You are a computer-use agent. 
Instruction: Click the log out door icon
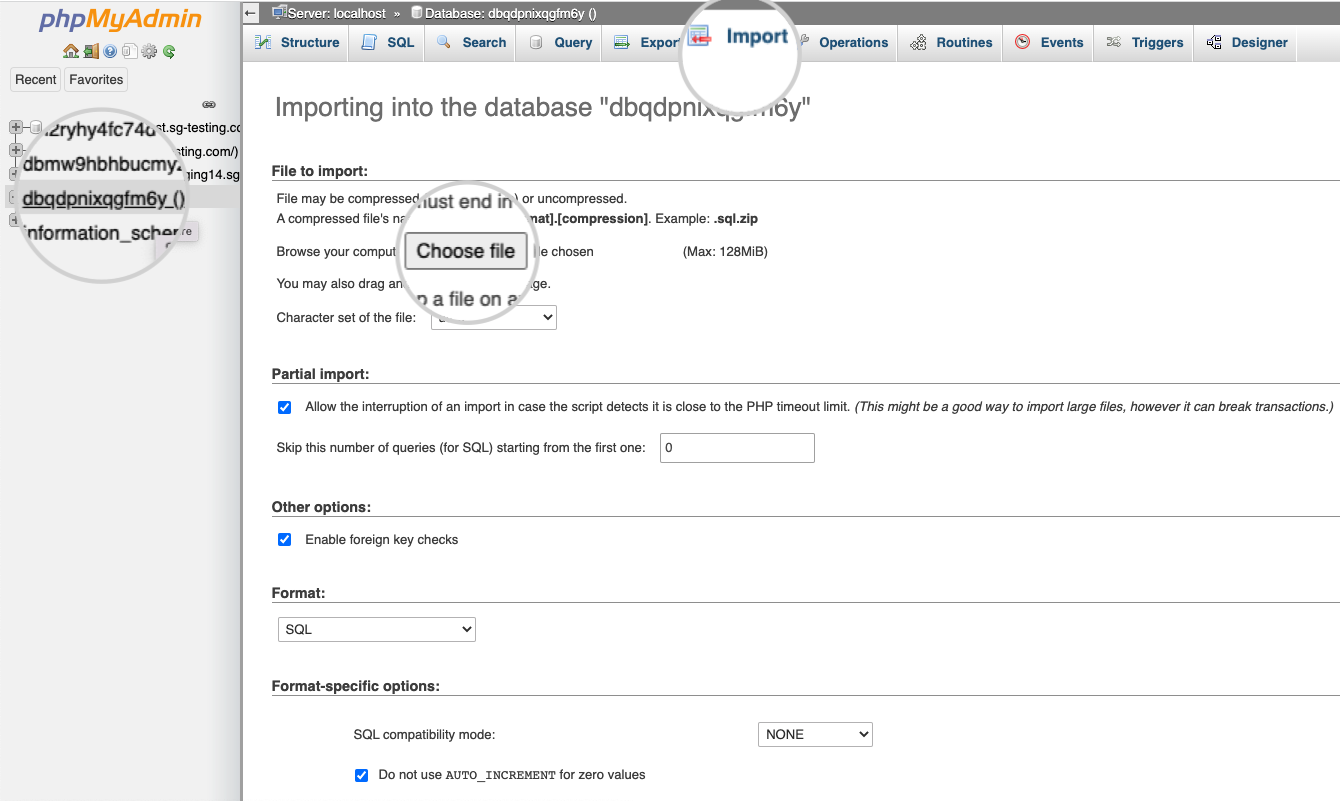pos(90,51)
